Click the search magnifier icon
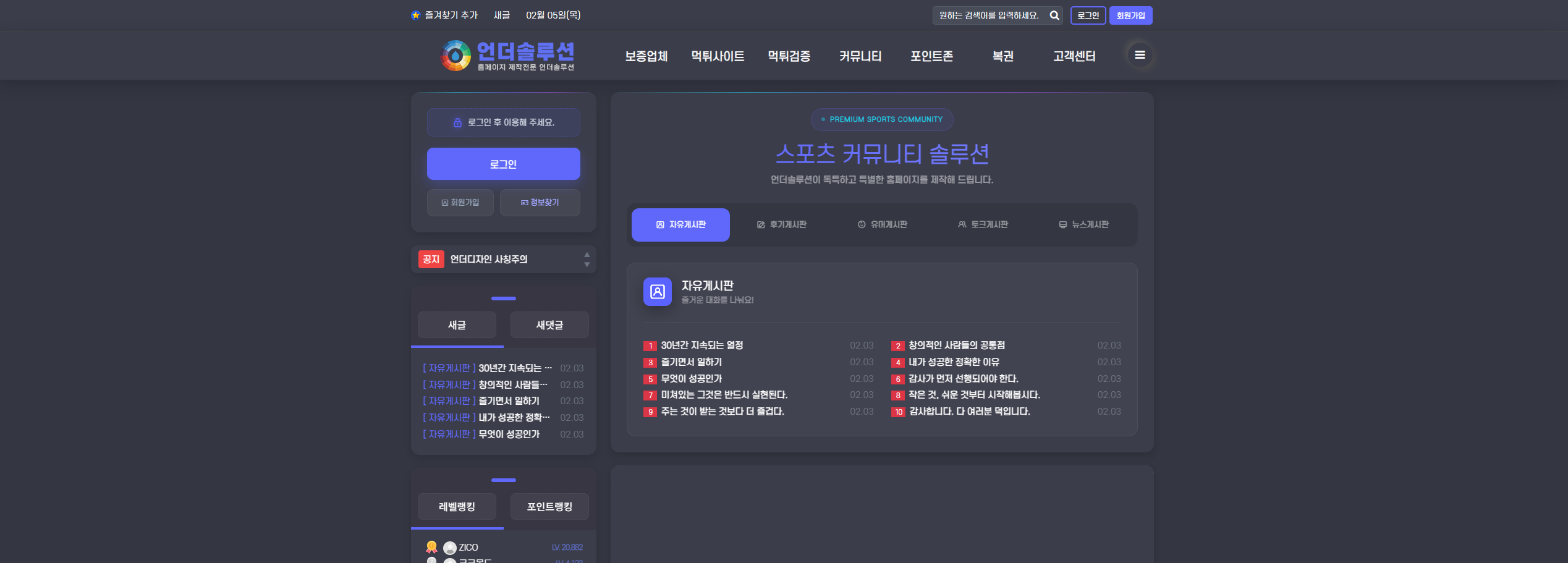The height and width of the screenshot is (563, 1568). tap(1054, 15)
